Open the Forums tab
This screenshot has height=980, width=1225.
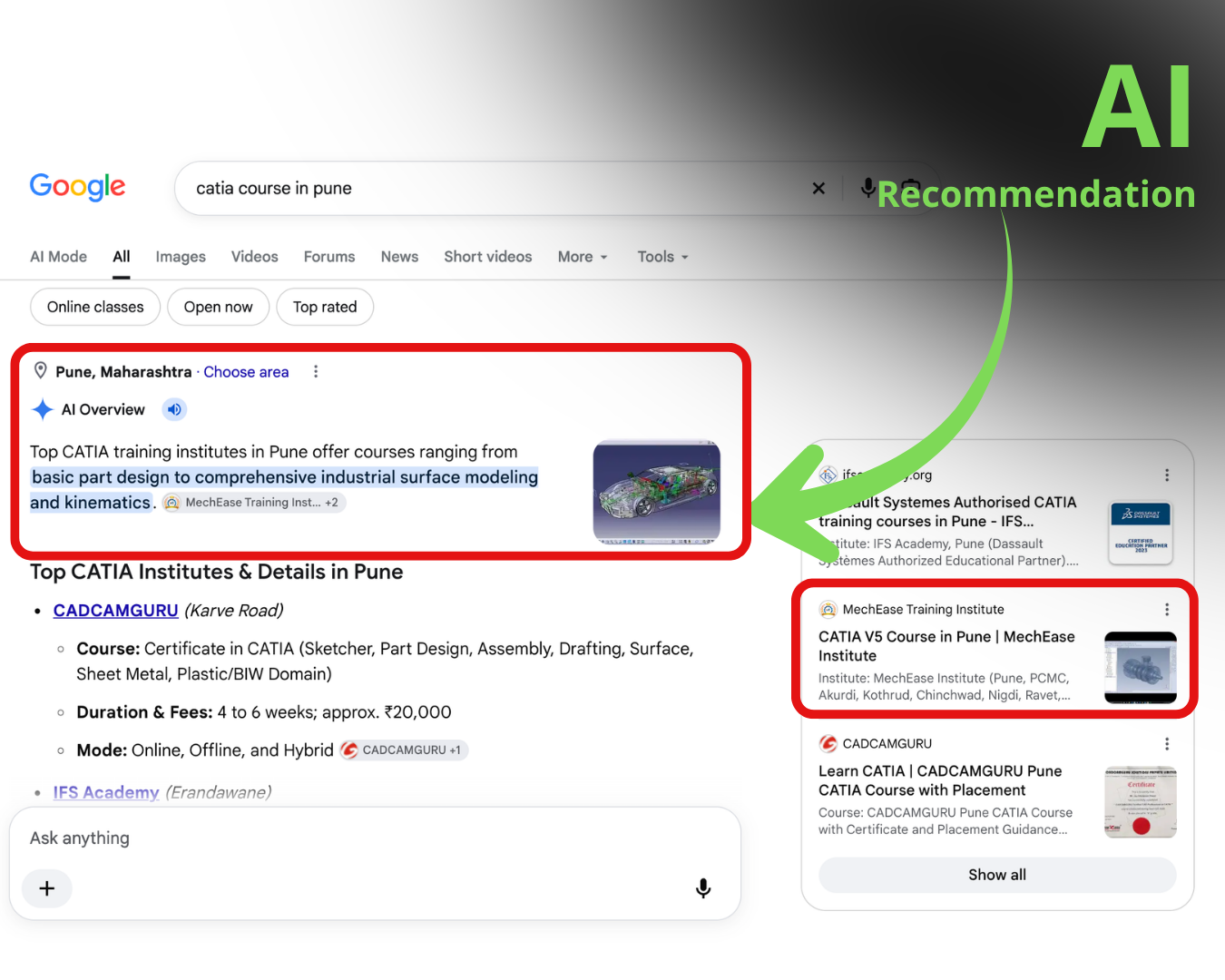pyautogui.click(x=329, y=257)
